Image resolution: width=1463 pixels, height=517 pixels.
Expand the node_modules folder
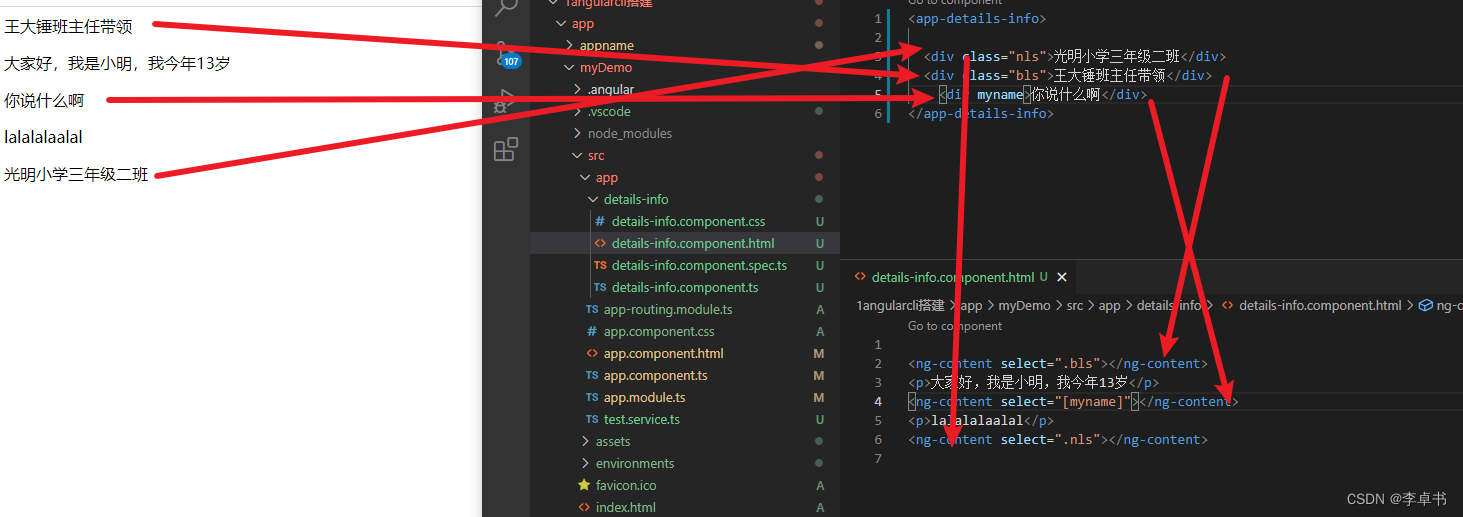(x=578, y=134)
